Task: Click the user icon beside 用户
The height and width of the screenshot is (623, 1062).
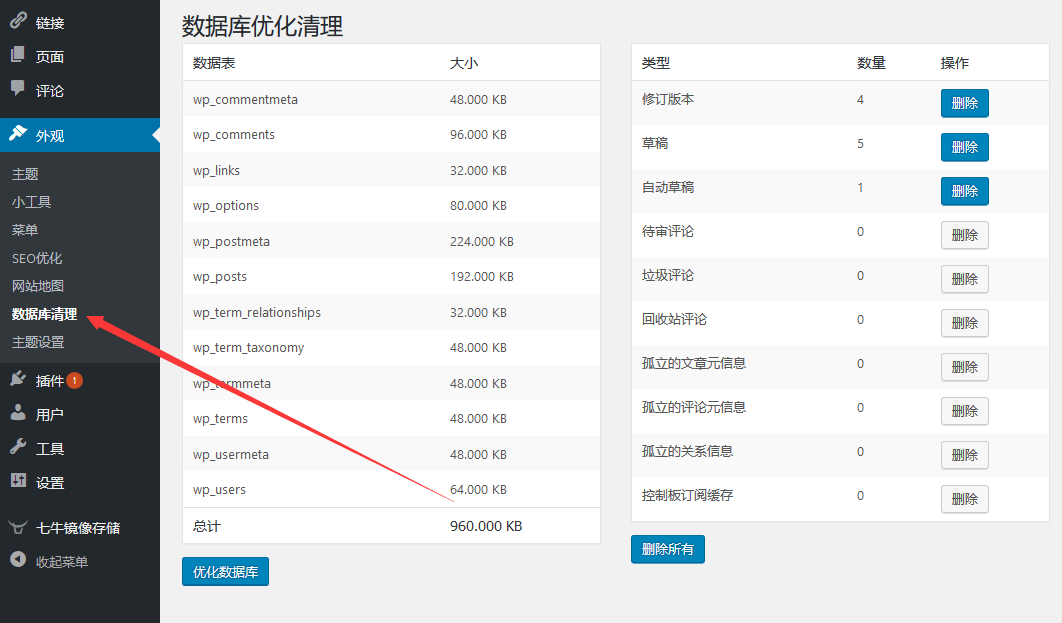Action: (18, 414)
